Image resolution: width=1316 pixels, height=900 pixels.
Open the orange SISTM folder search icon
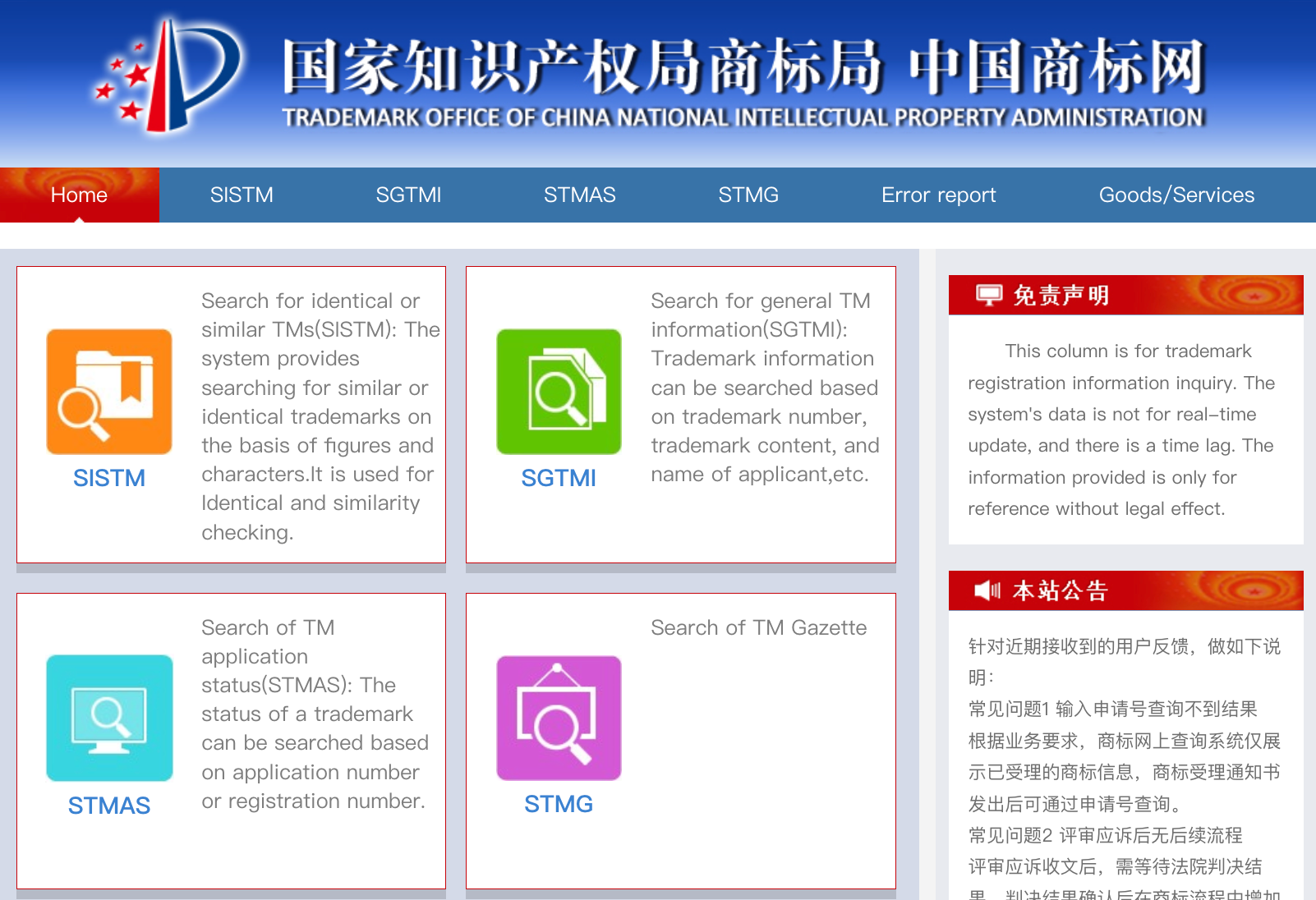pos(109,392)
